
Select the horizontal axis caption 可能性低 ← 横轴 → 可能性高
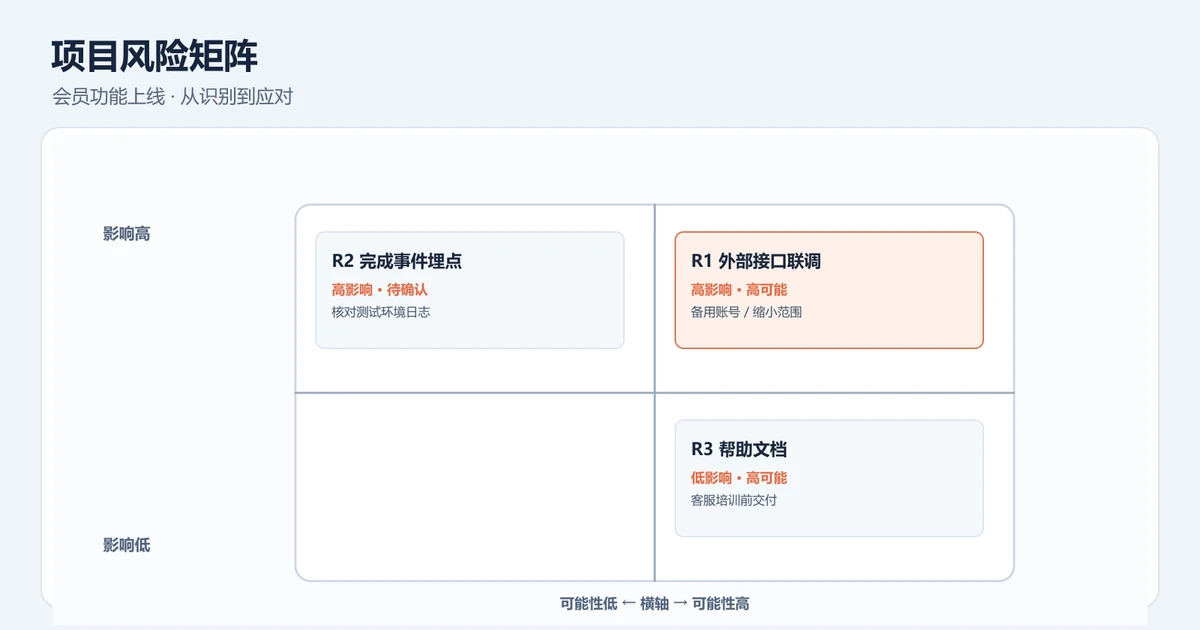point(655,603)
